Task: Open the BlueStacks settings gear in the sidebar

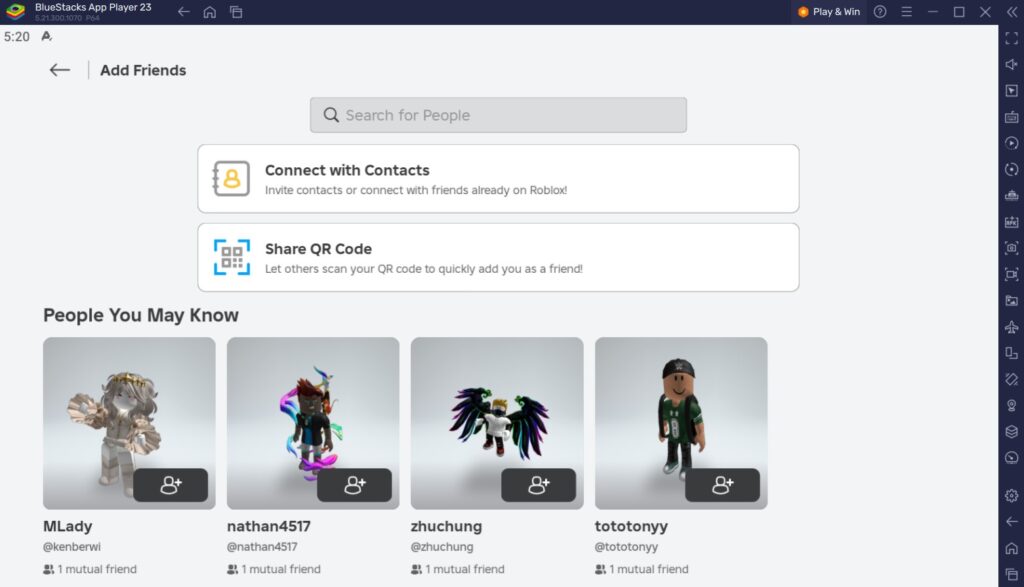Action: [1012, 494]
